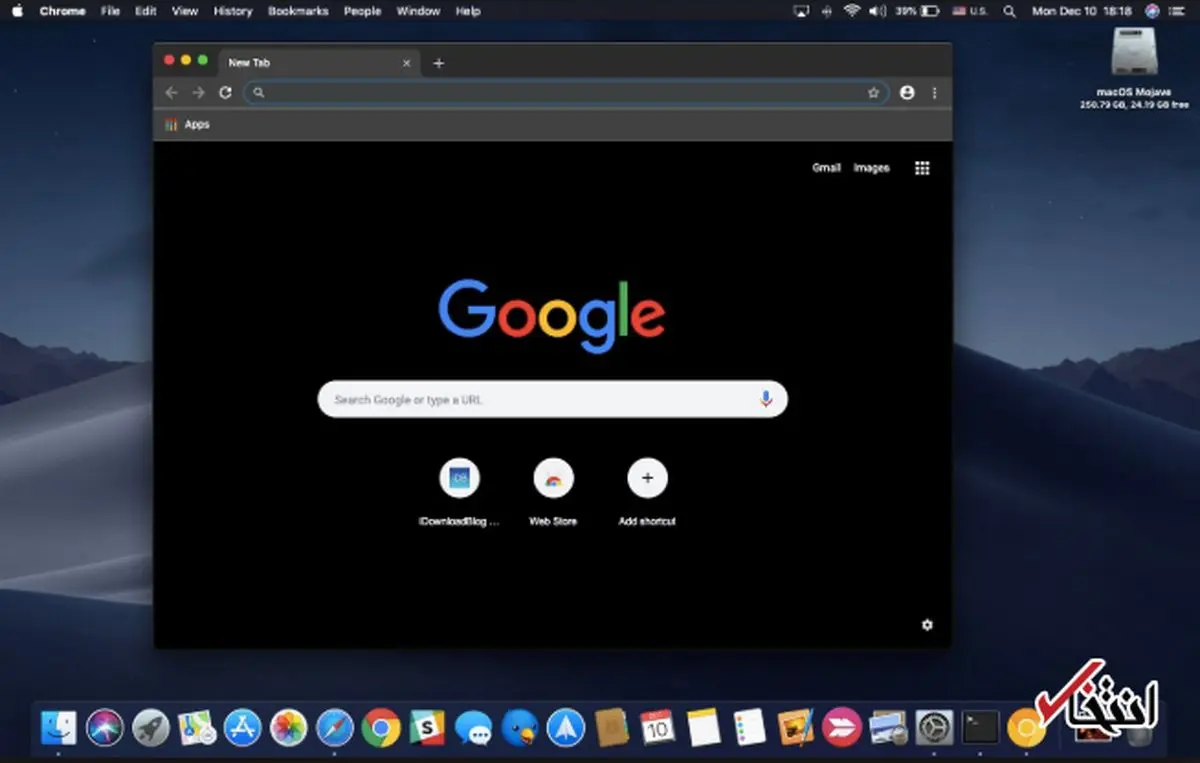This screenshot has height=763, width=1200.
Task: Open the Web Store shortcut
Action: (x=553, y=479)
